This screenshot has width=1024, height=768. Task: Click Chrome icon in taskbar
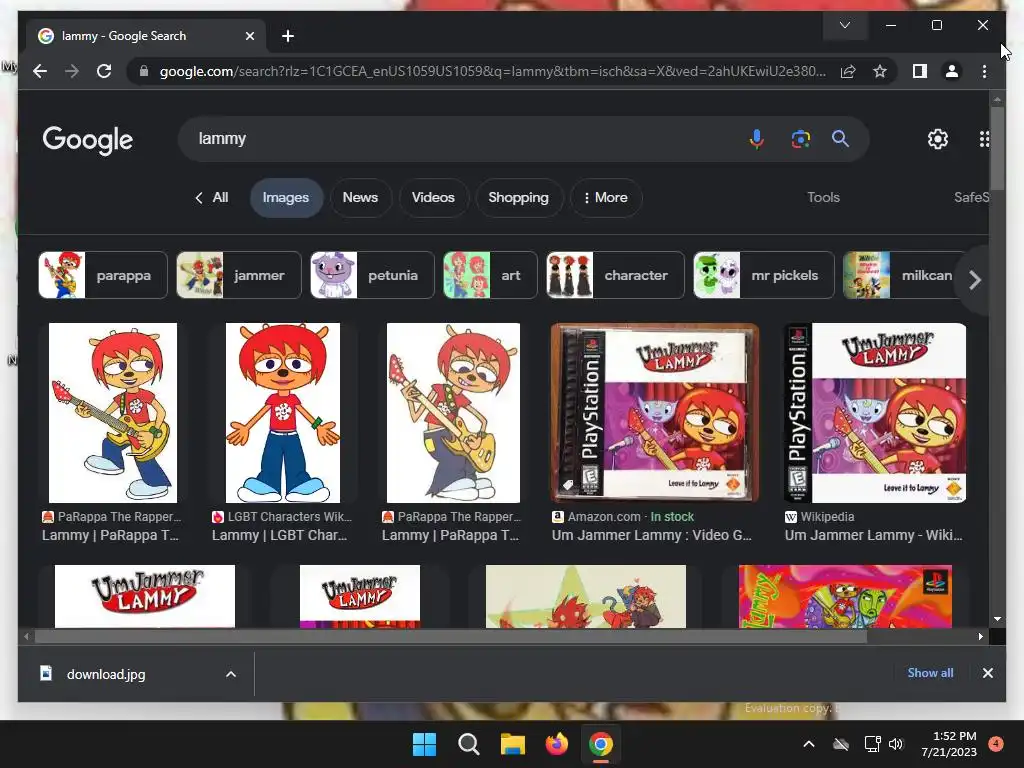point(601,744)
